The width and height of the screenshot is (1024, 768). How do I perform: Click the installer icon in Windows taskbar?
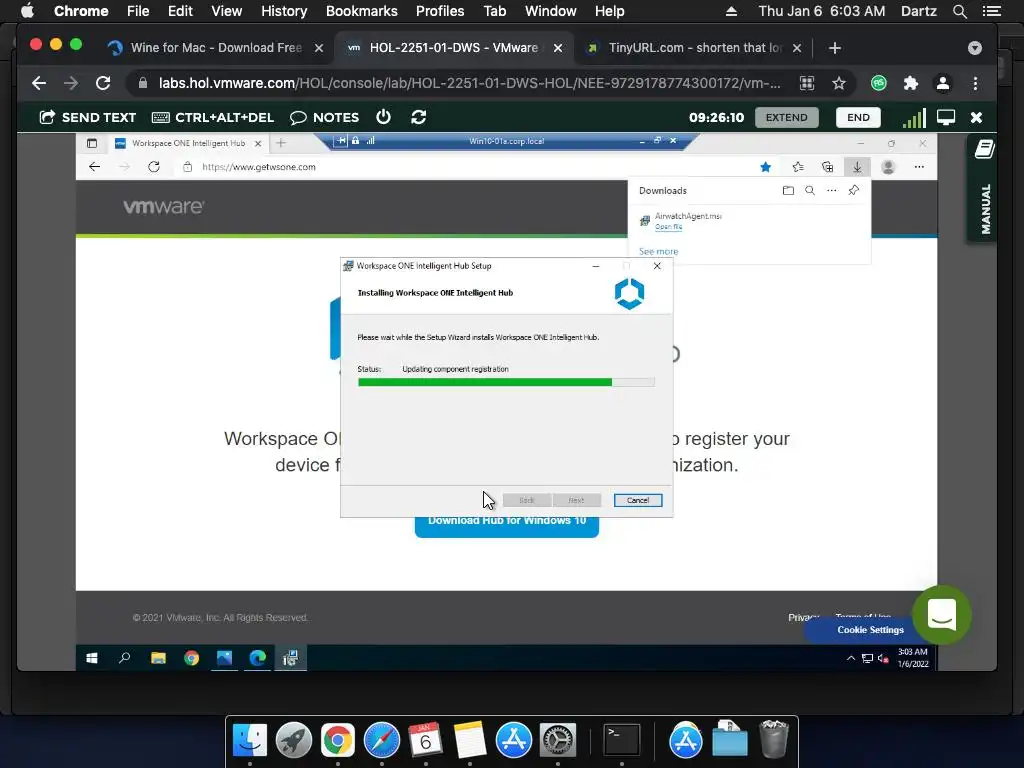click(x=291, y=658)
